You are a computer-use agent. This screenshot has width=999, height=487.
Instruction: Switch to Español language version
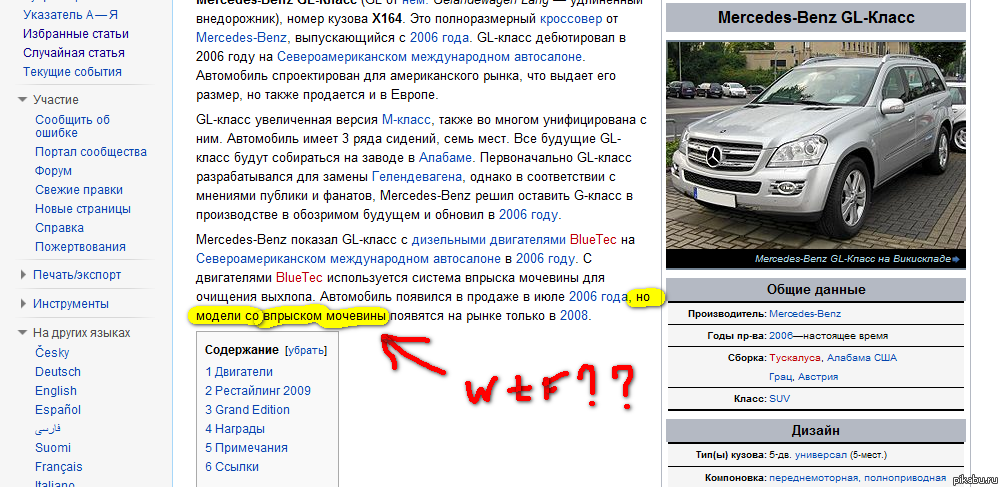(58, 409)
